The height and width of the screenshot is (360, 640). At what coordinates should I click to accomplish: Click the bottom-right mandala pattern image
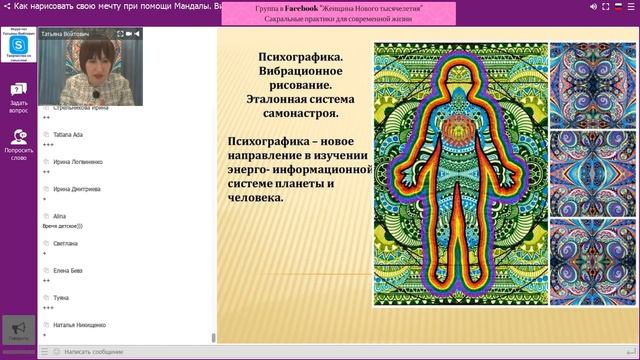pyautogui.click(x=593, y=262)
